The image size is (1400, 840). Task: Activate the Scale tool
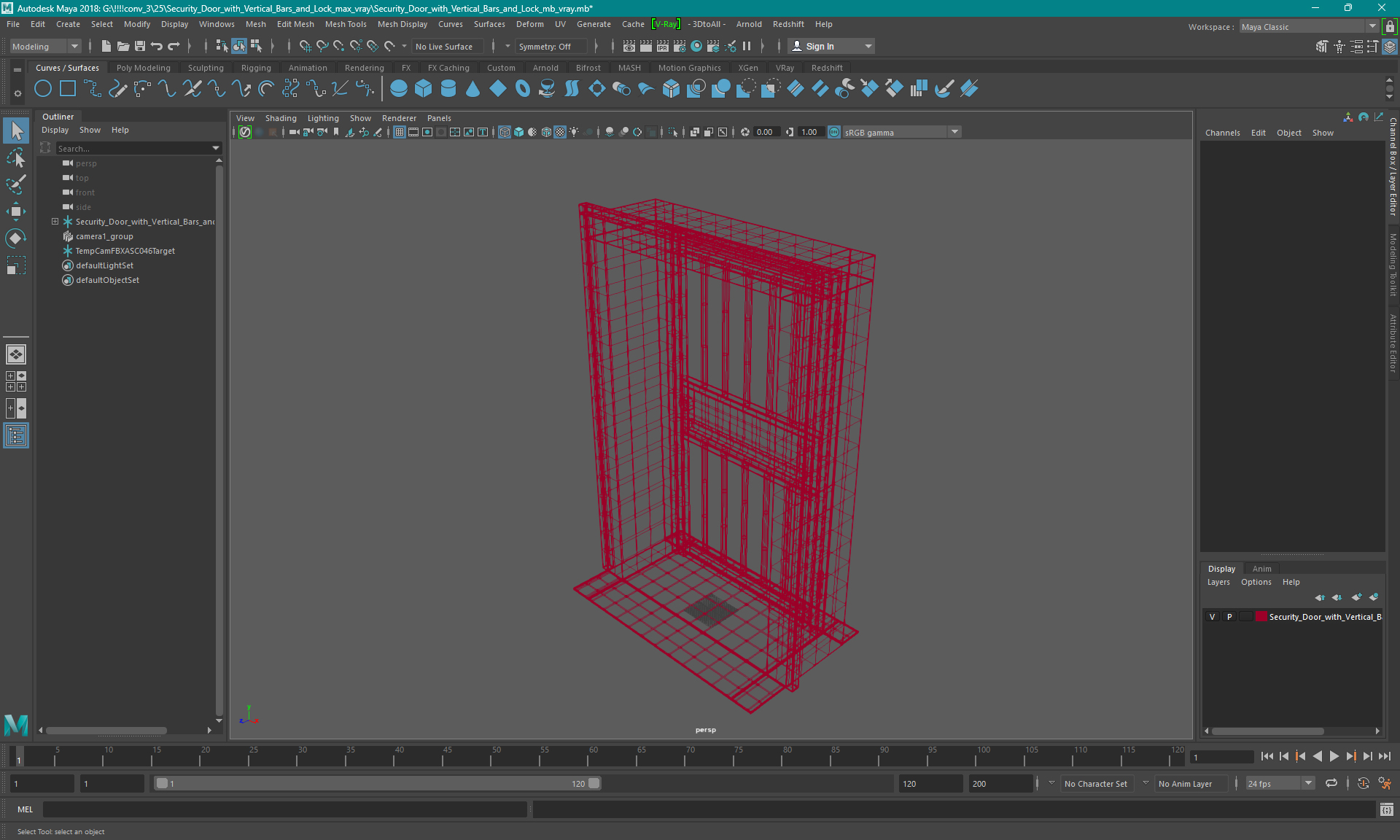pos(16,265)
